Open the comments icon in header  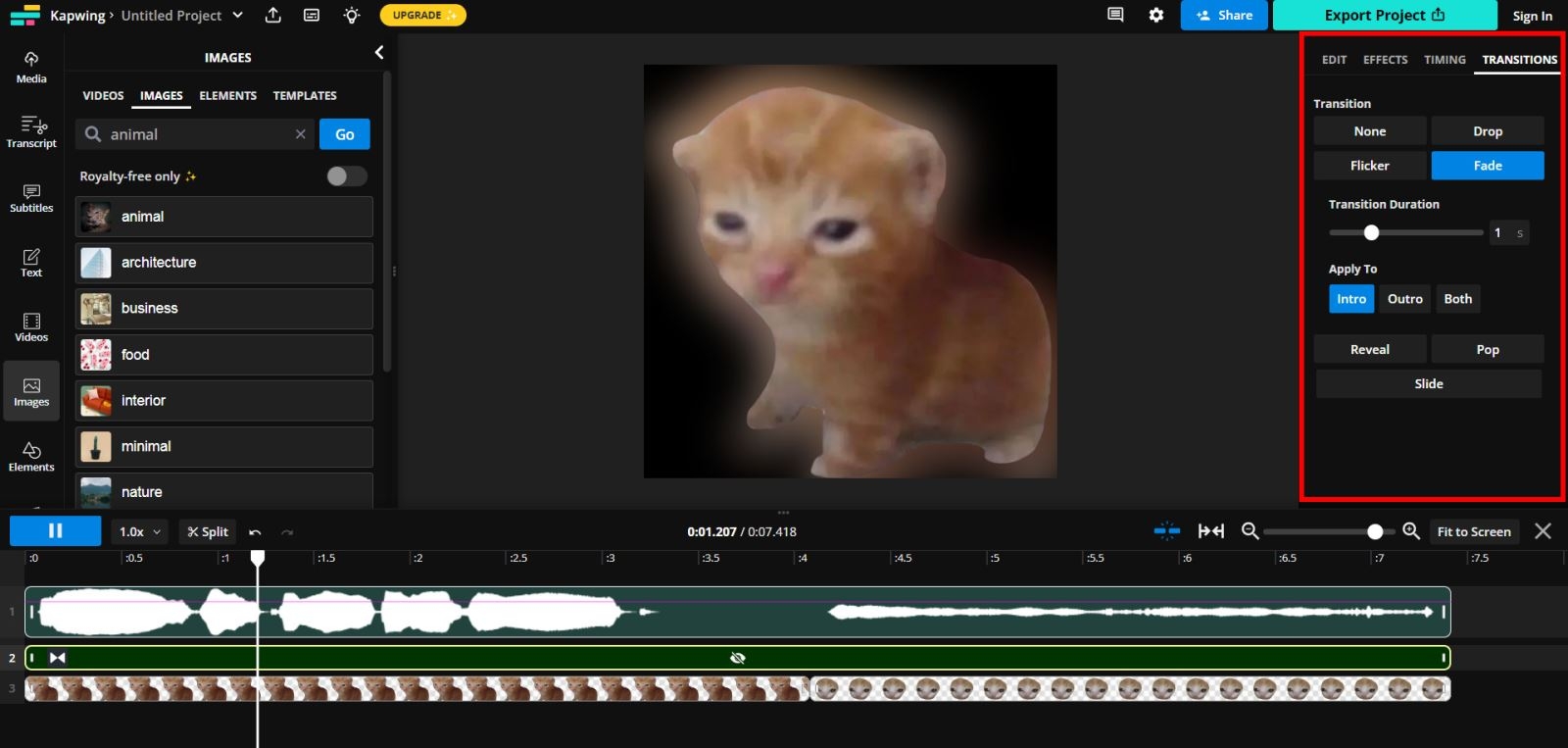click(1115, 15)
